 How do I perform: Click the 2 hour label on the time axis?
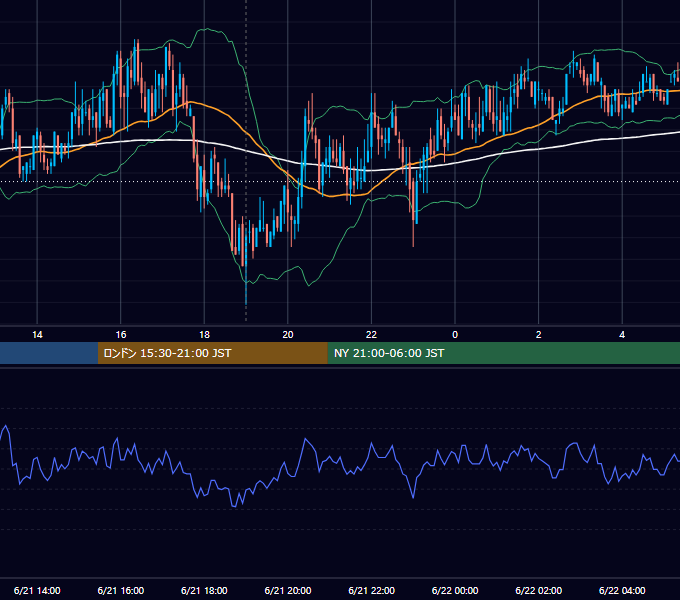[539, 335]
